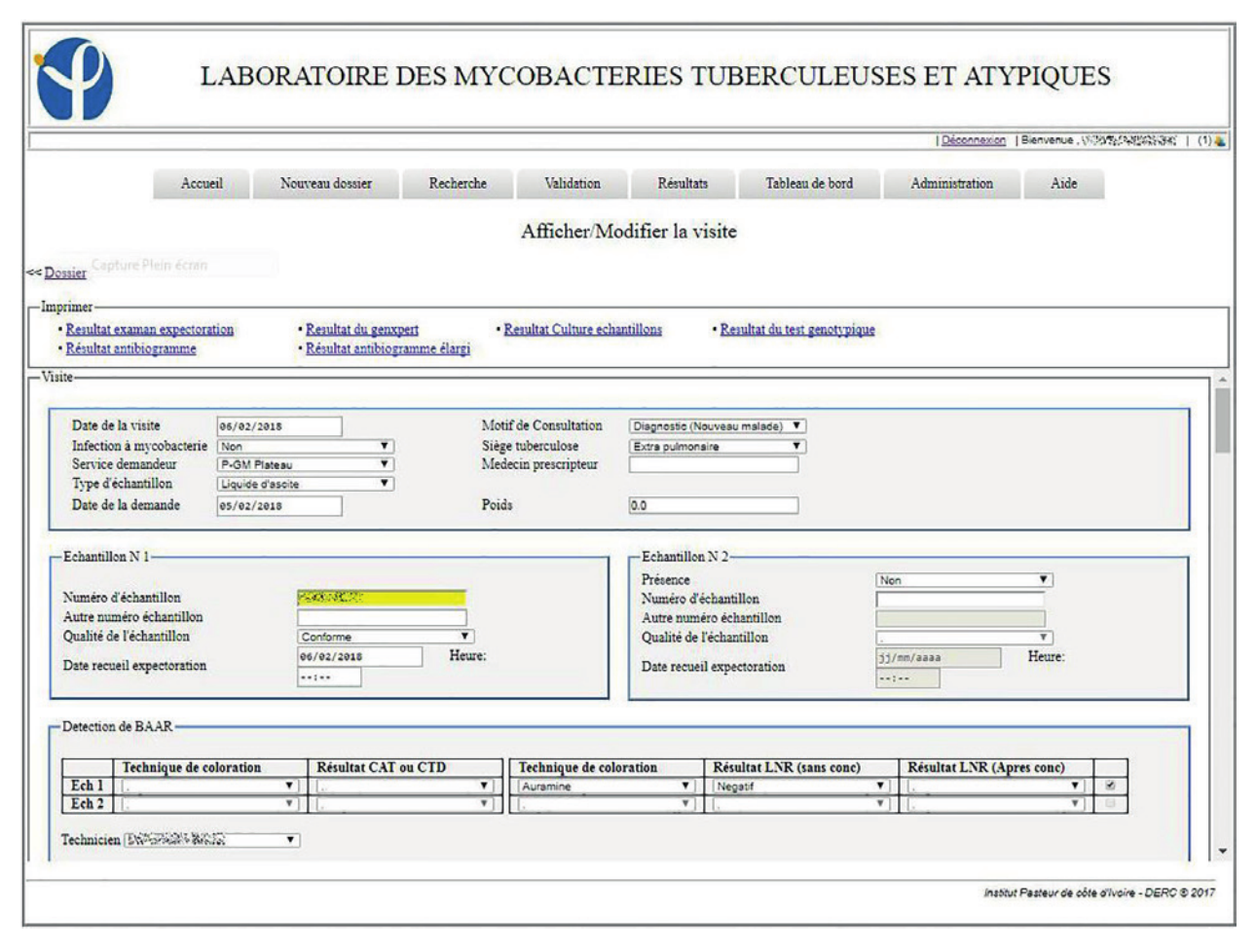The image size is (1256, 952).
Task: Expand the Technicien dropdown
Action: [x=212, y=840]
